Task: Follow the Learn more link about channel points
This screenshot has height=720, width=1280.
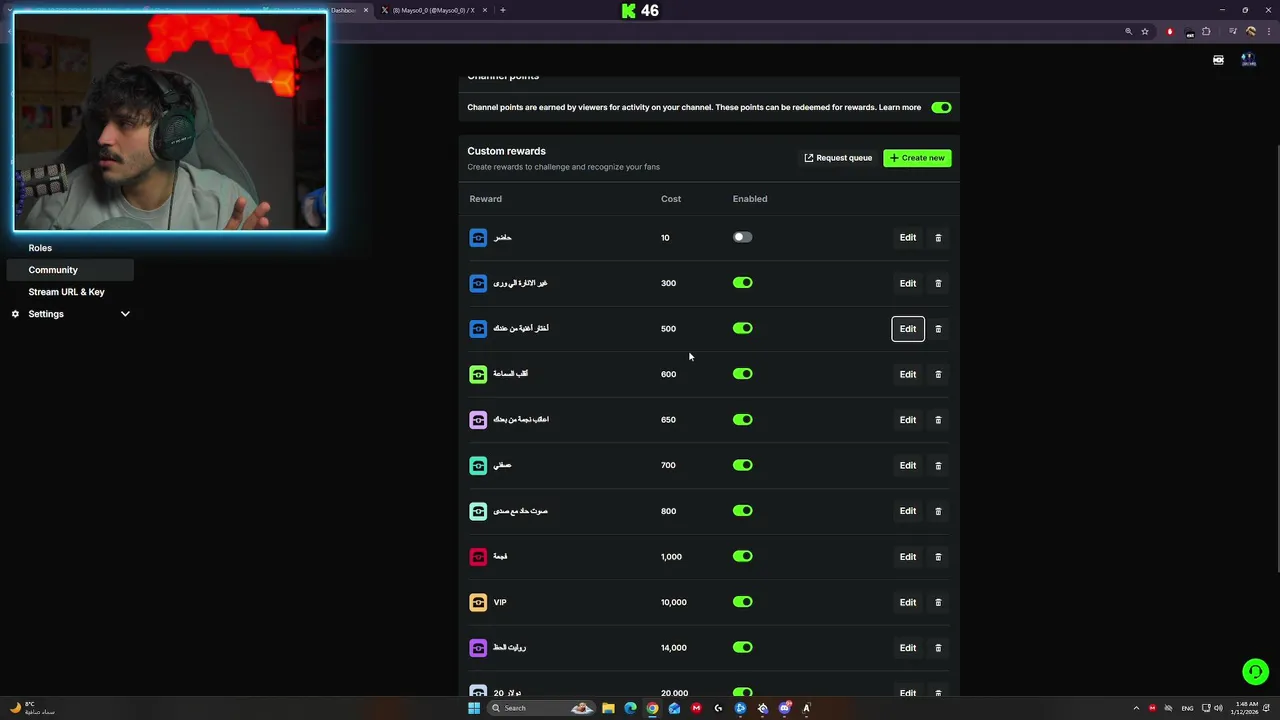Action: click(900, 107)
